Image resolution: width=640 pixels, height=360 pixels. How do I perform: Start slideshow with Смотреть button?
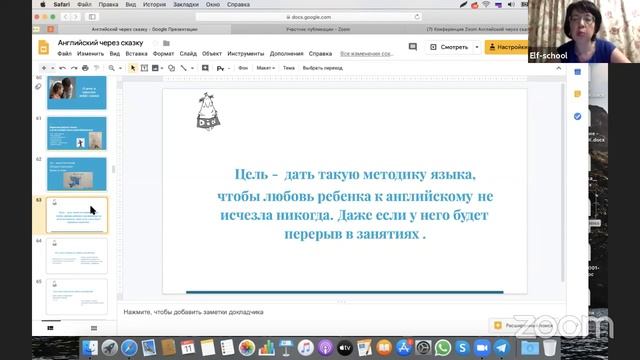[x=449, y=47]
